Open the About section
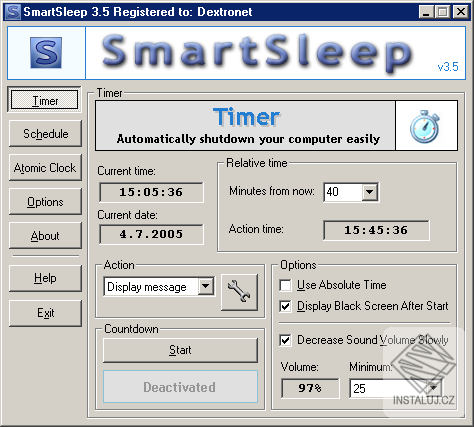The width and height of the screenshot is (474, 427). click(45, 236)
